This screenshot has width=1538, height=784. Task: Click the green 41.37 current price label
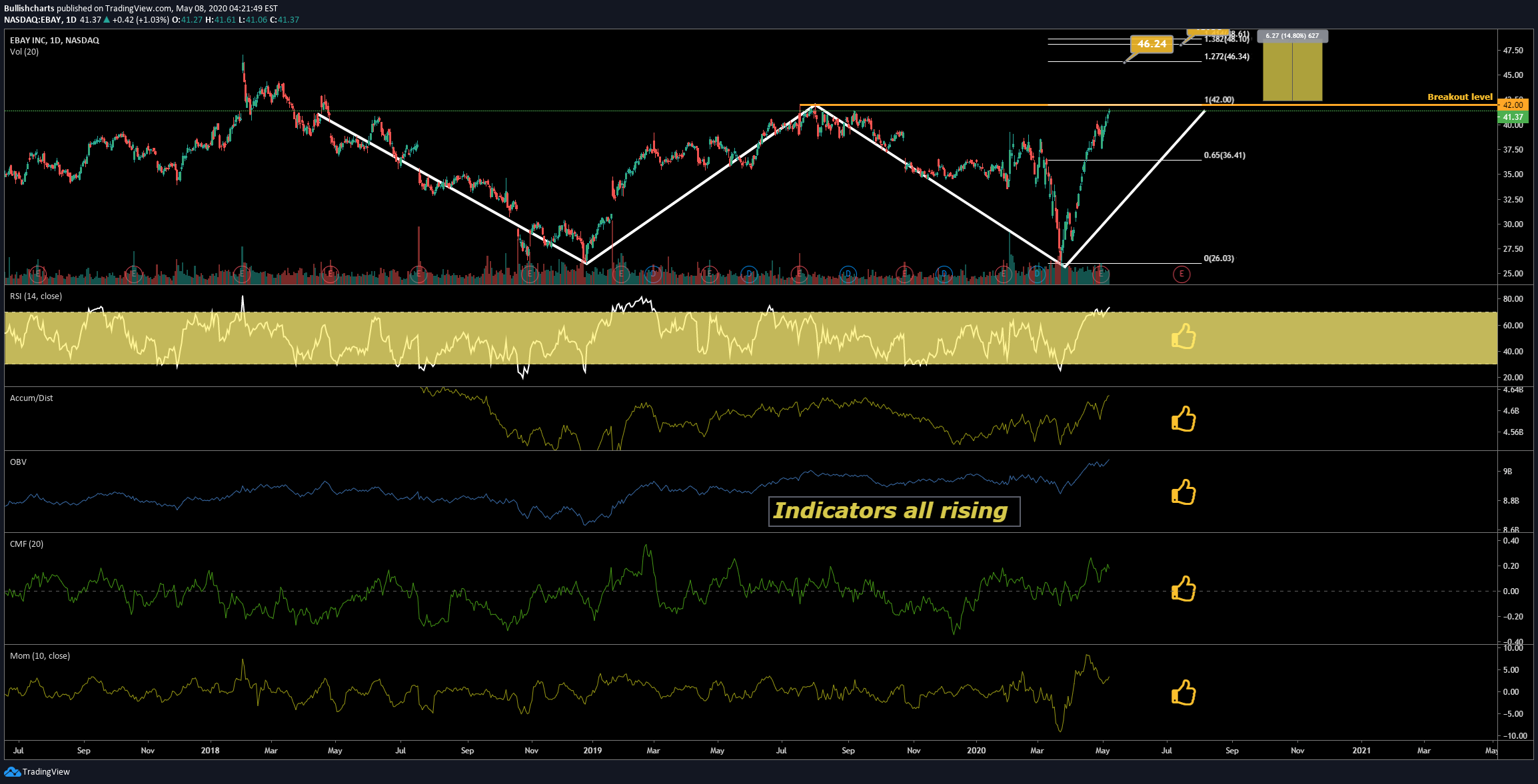1513,117
